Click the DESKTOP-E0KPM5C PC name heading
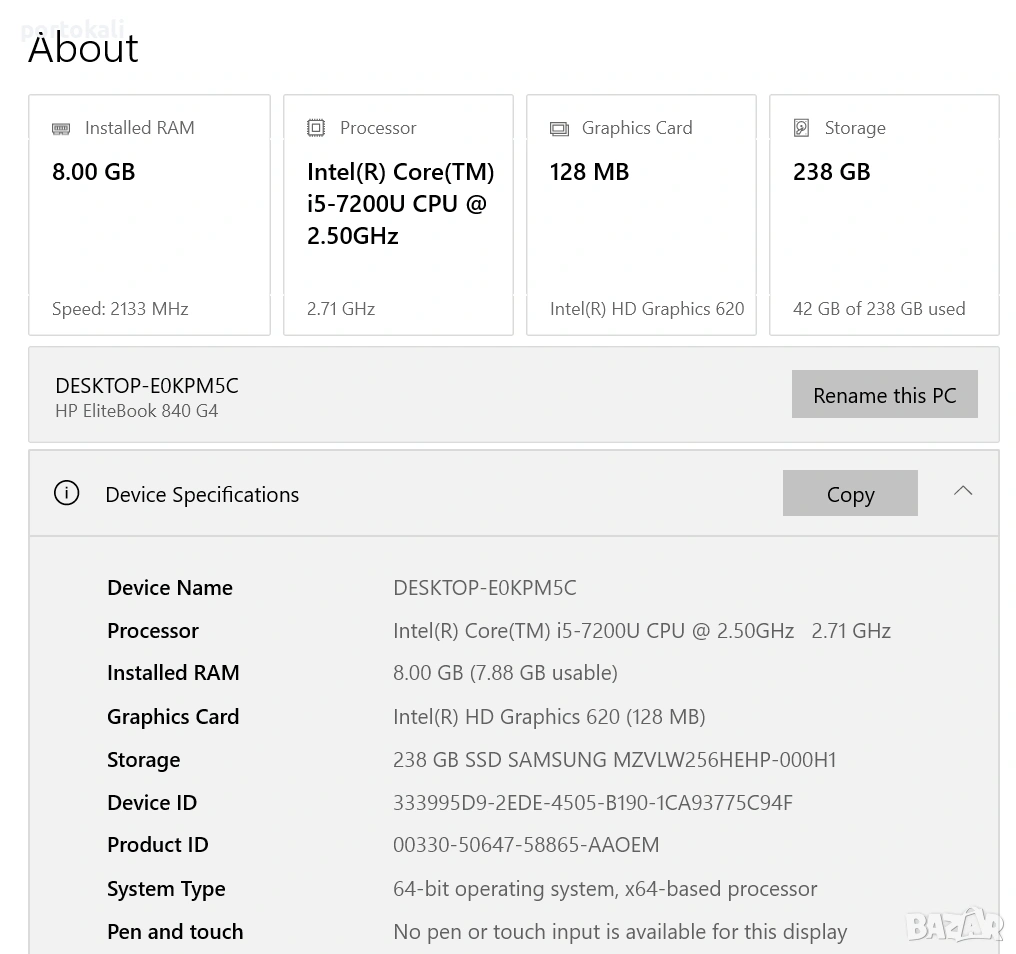1016x954 pixels. pos(147,386)
